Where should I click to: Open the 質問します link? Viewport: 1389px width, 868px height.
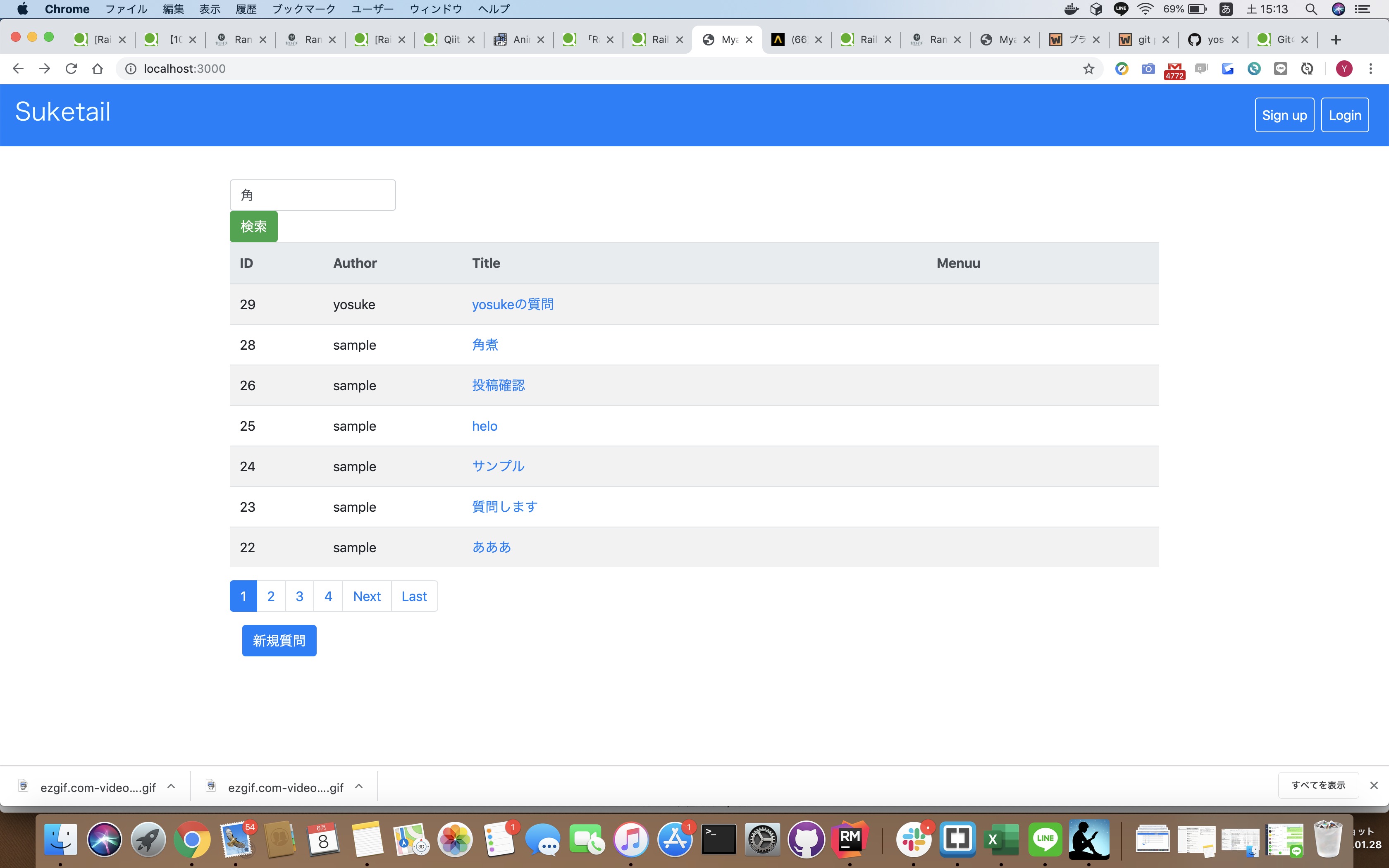click(x=504, y=507)
